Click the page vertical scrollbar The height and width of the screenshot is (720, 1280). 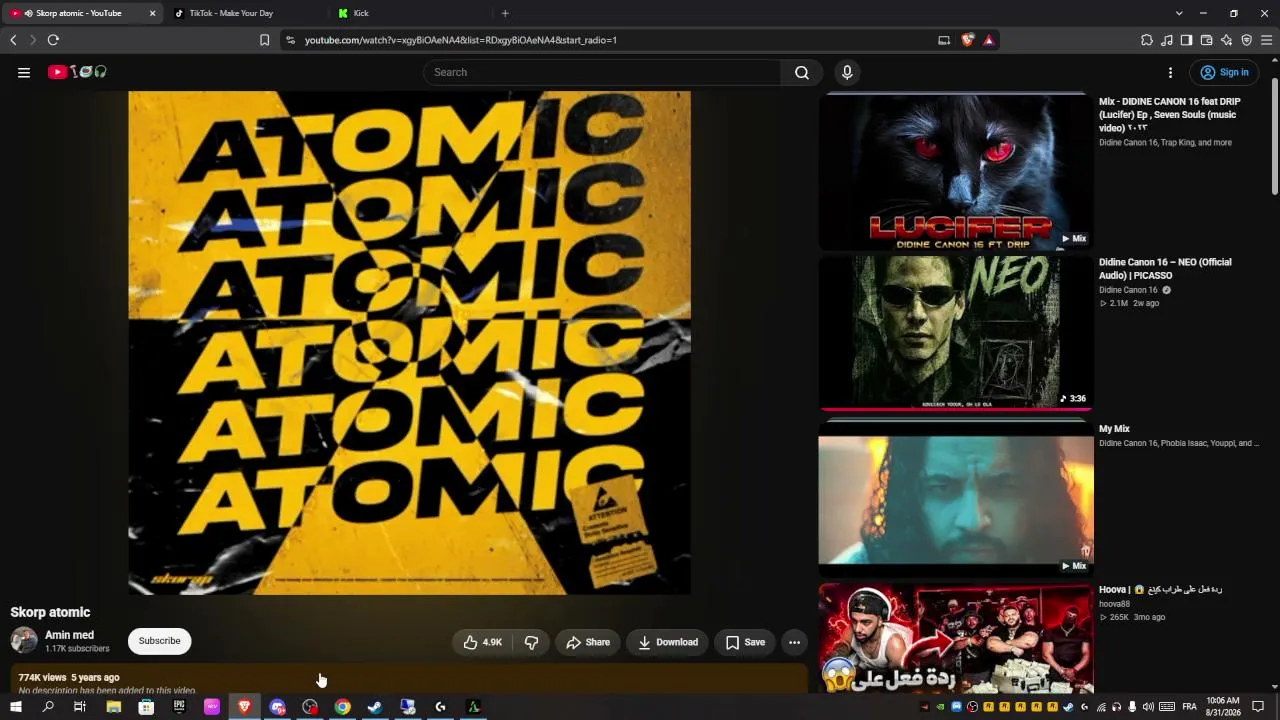point(1274,135)
